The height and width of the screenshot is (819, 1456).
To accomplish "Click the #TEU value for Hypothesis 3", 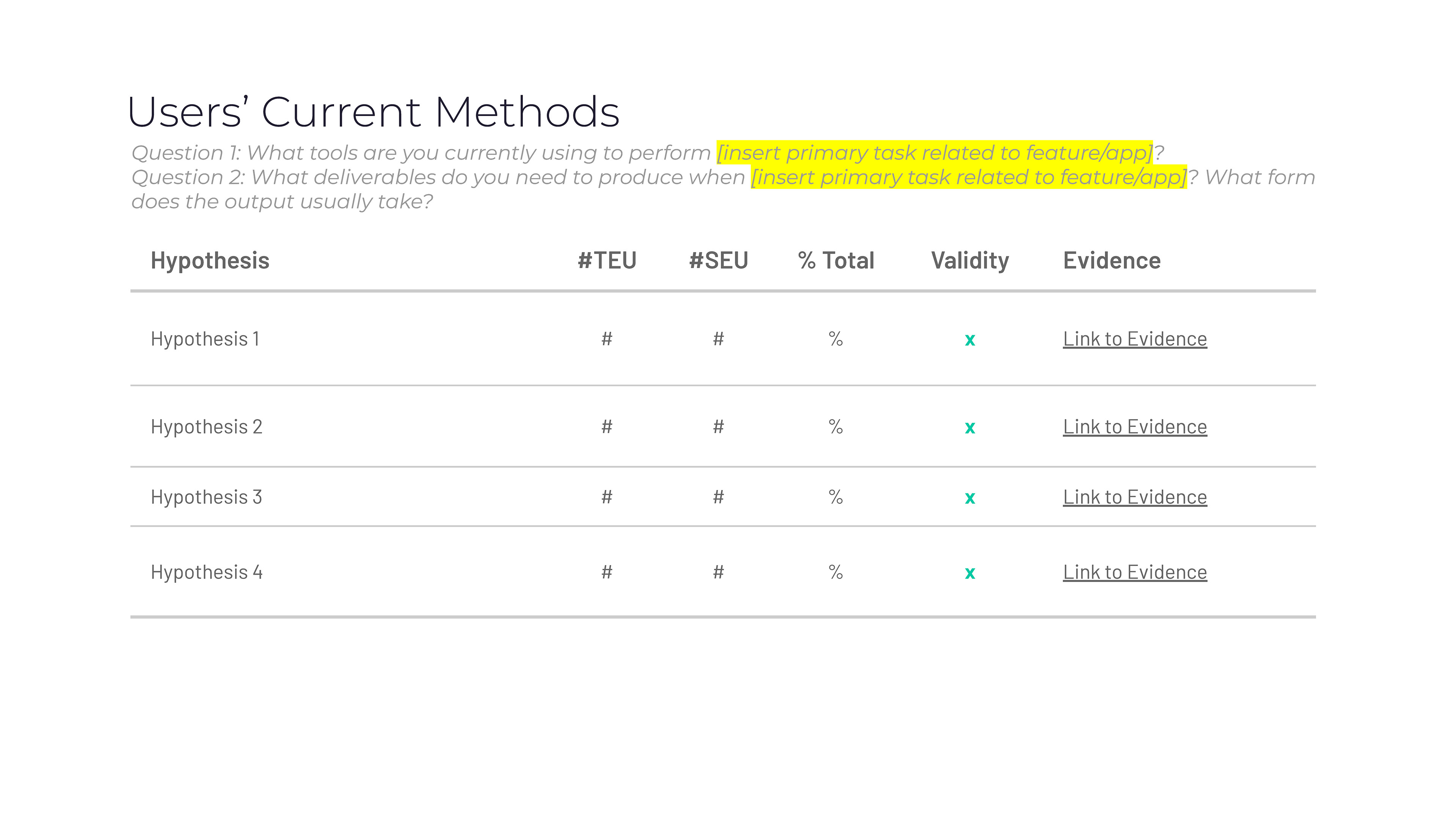I will click(x=607, y=497).
